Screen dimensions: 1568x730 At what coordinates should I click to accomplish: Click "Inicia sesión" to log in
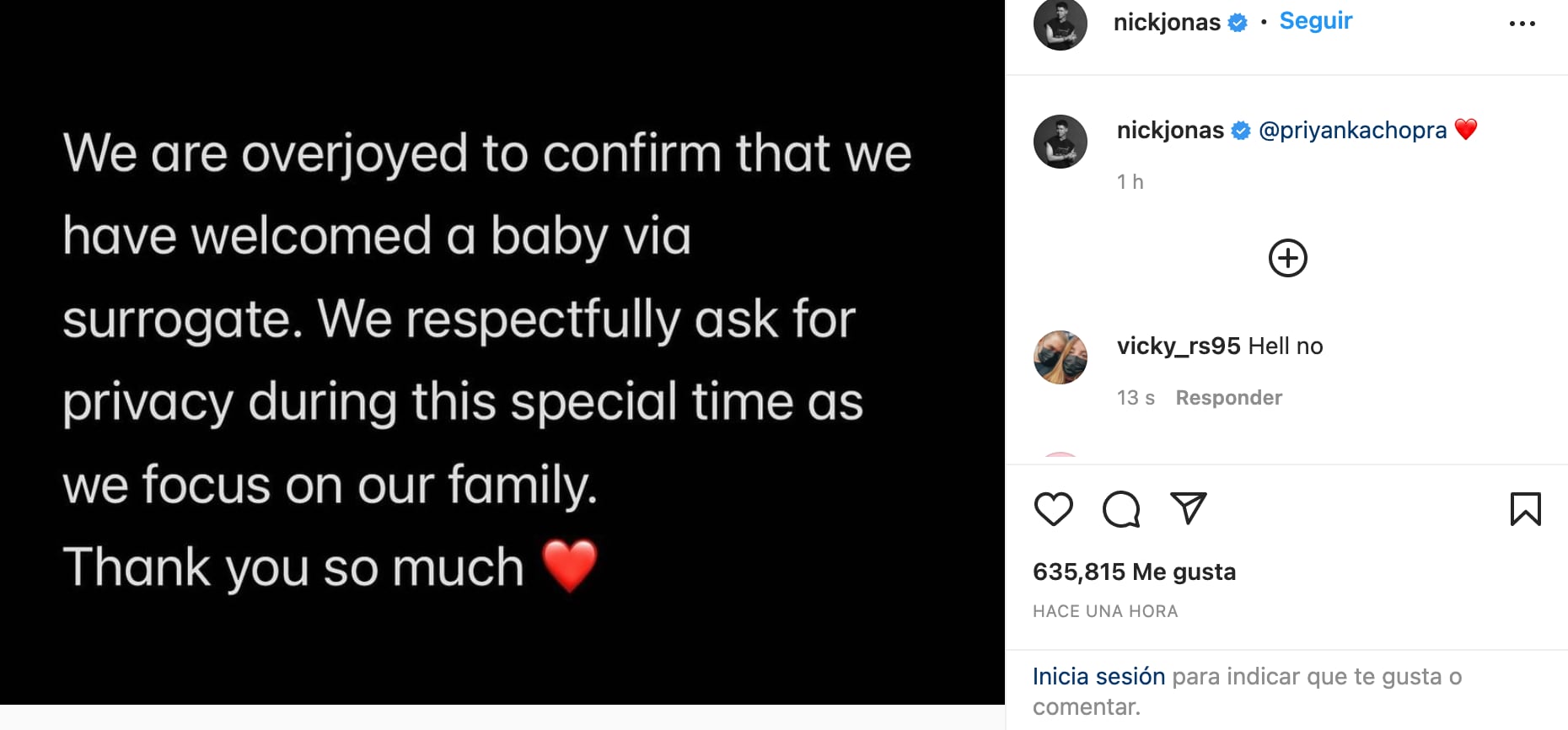1098,676
